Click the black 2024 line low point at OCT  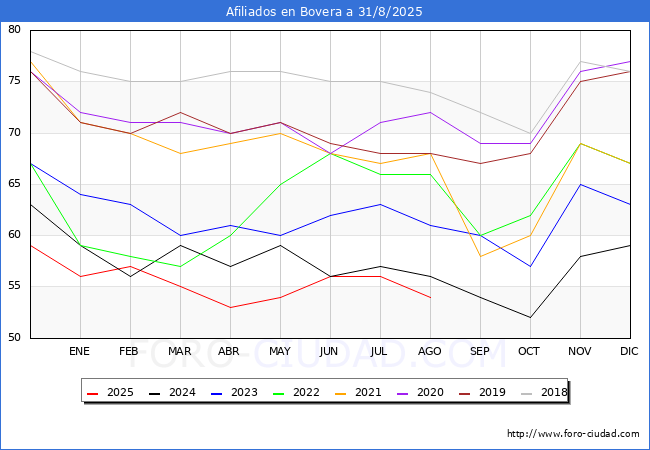point(531,318)
